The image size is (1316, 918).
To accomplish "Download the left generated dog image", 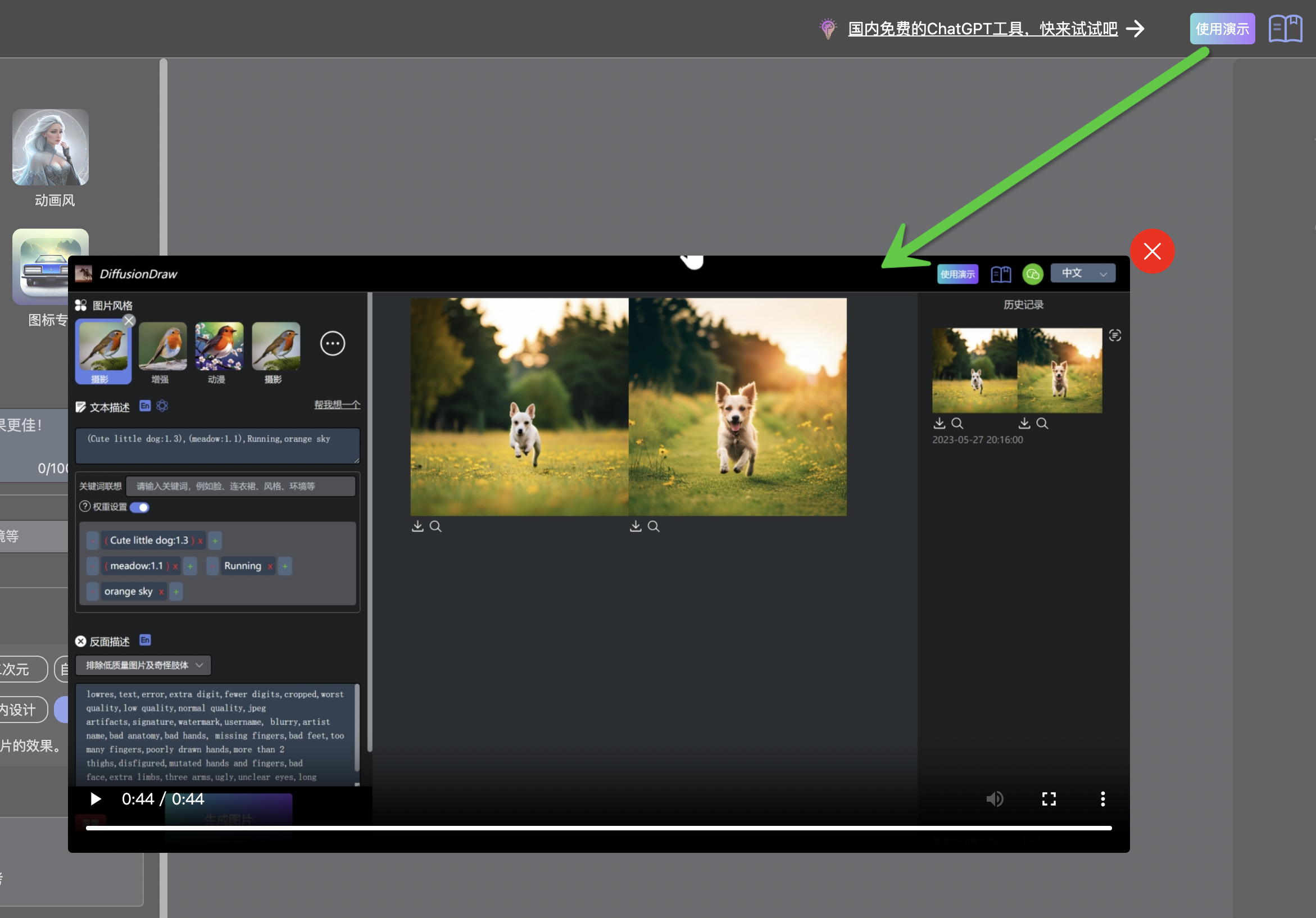I will [x=418, y=526].
